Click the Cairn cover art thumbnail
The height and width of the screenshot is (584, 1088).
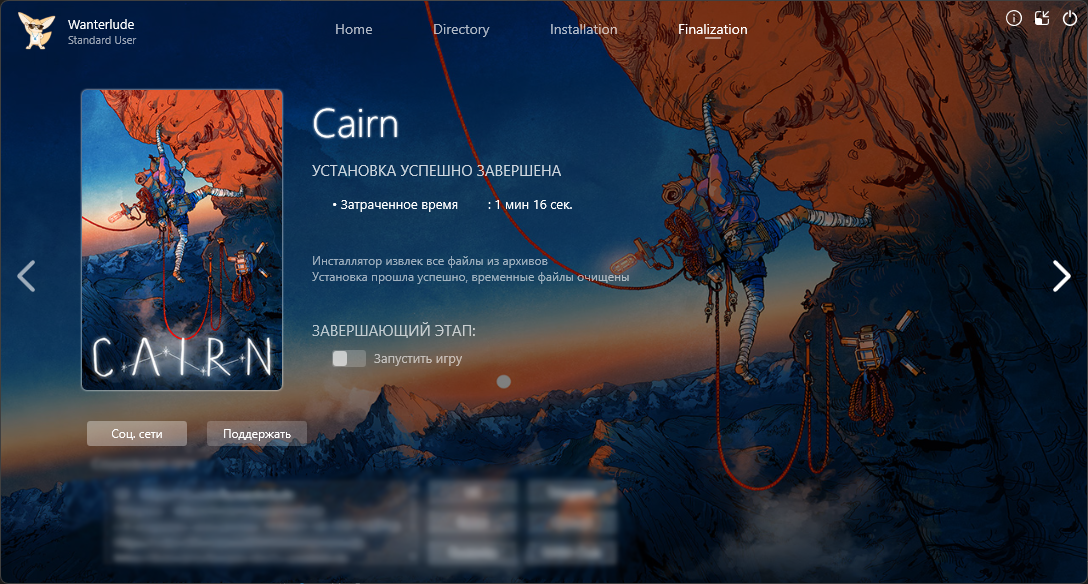[x=182, y=240]
